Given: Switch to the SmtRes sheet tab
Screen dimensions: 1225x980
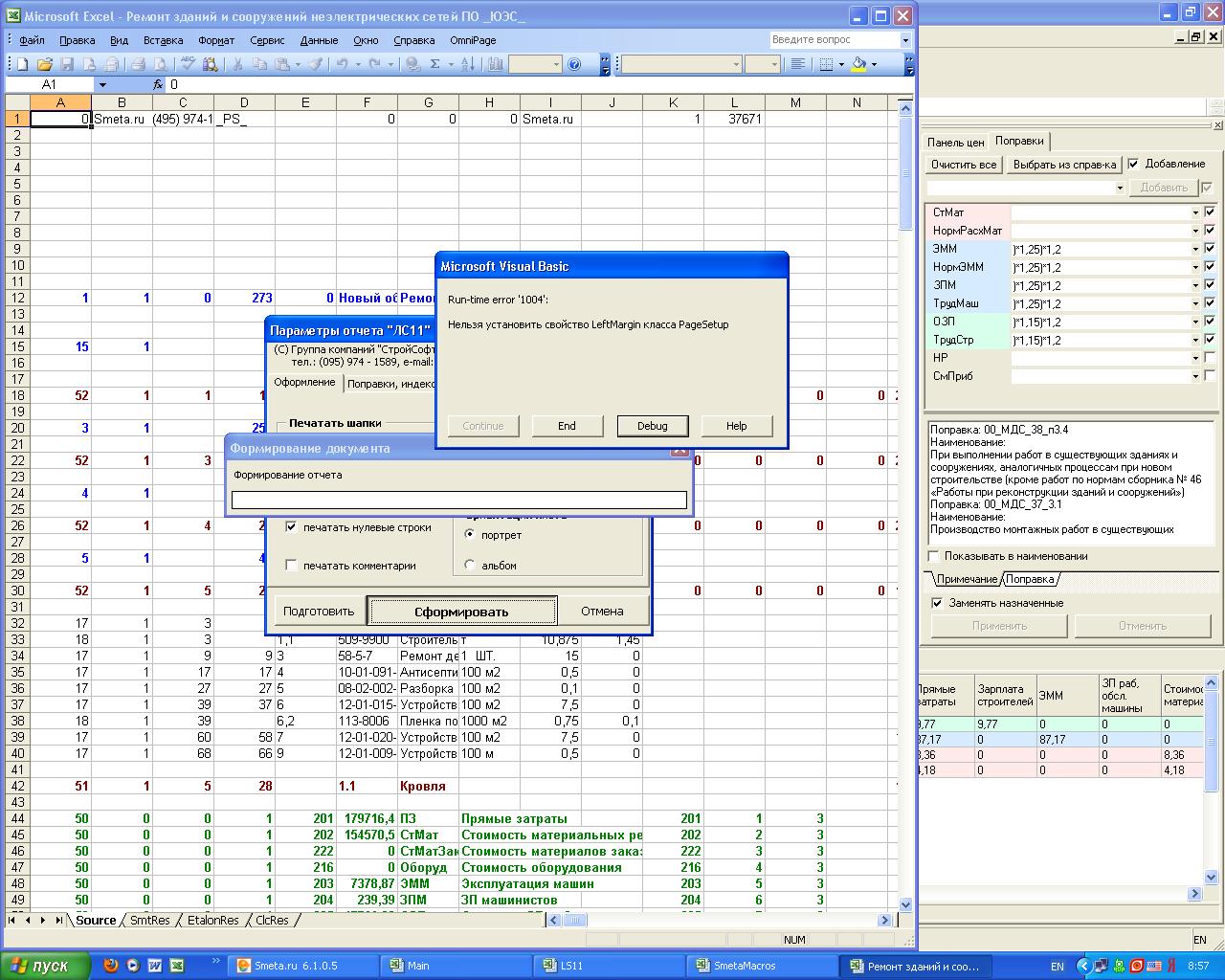Looking at the screenshot, I should point(150,921).
